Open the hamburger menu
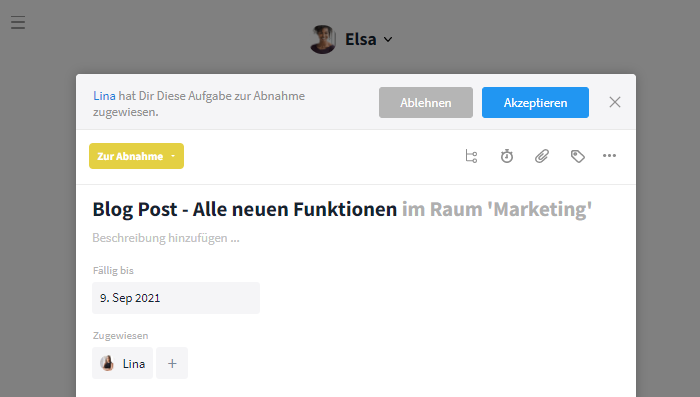 coord(18,22)
